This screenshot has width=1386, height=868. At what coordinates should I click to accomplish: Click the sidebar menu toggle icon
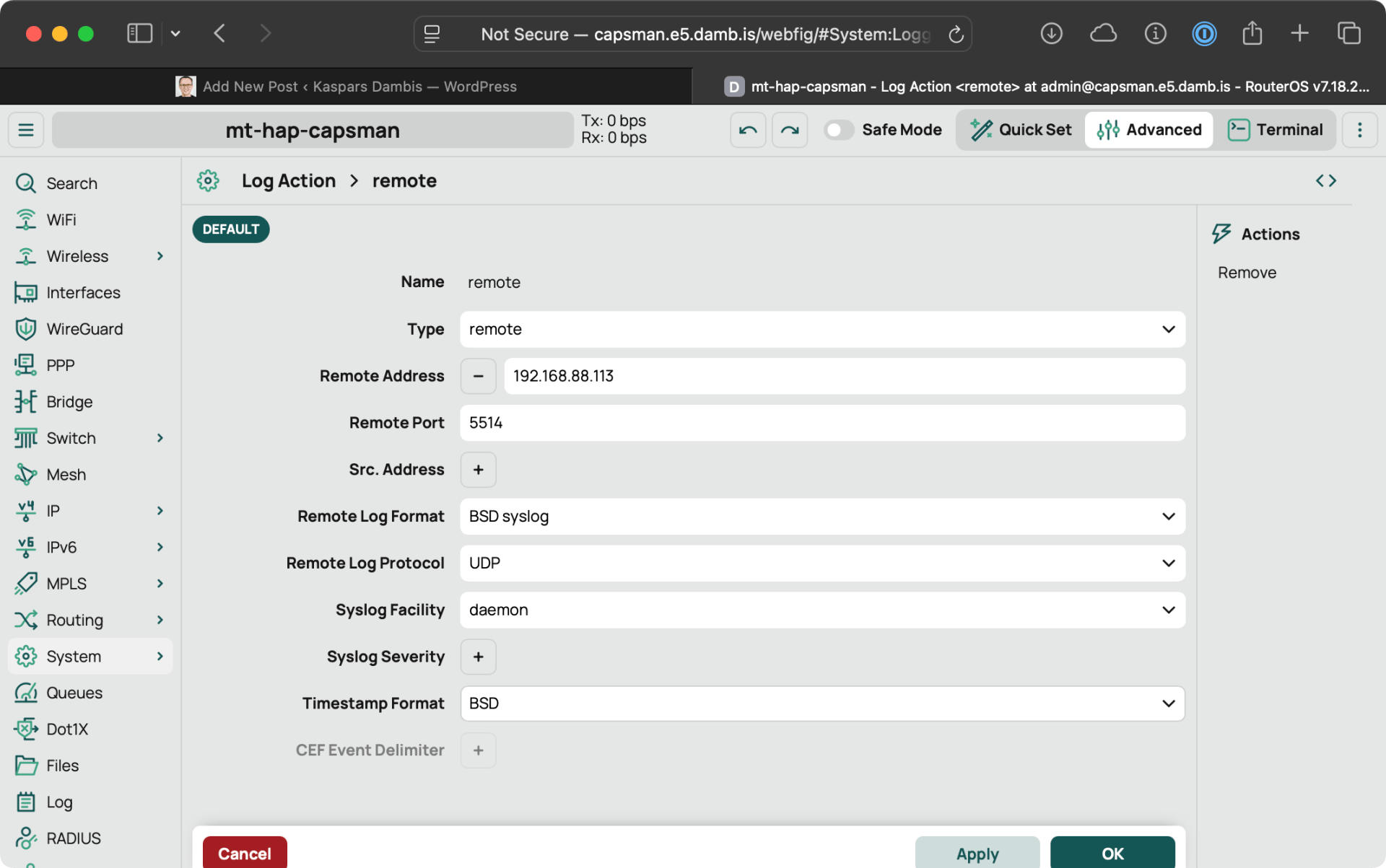click(25, 128)
